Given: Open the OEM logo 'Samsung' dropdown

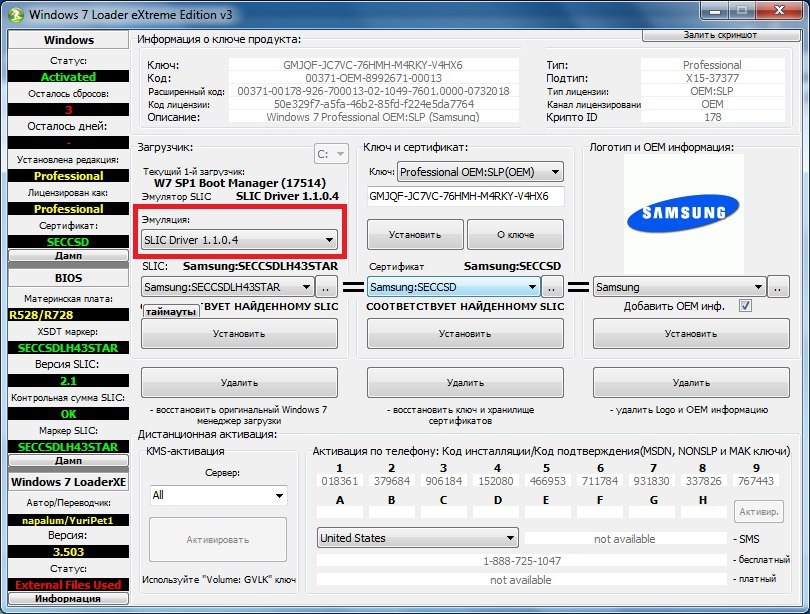Looking at the screenshot, I should click(x=679, y=287).
